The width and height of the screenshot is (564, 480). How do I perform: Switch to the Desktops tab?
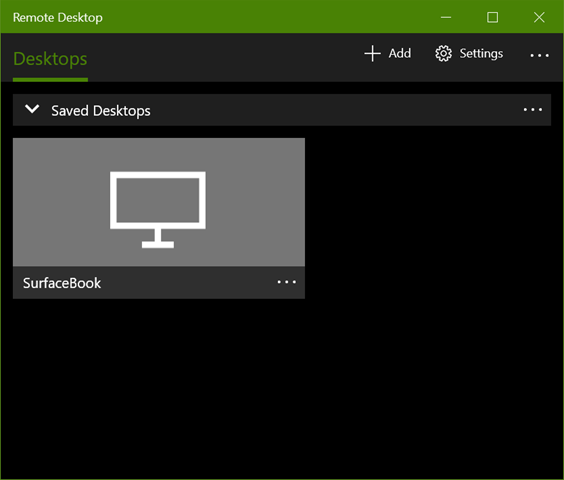click(x=50, y=59)
